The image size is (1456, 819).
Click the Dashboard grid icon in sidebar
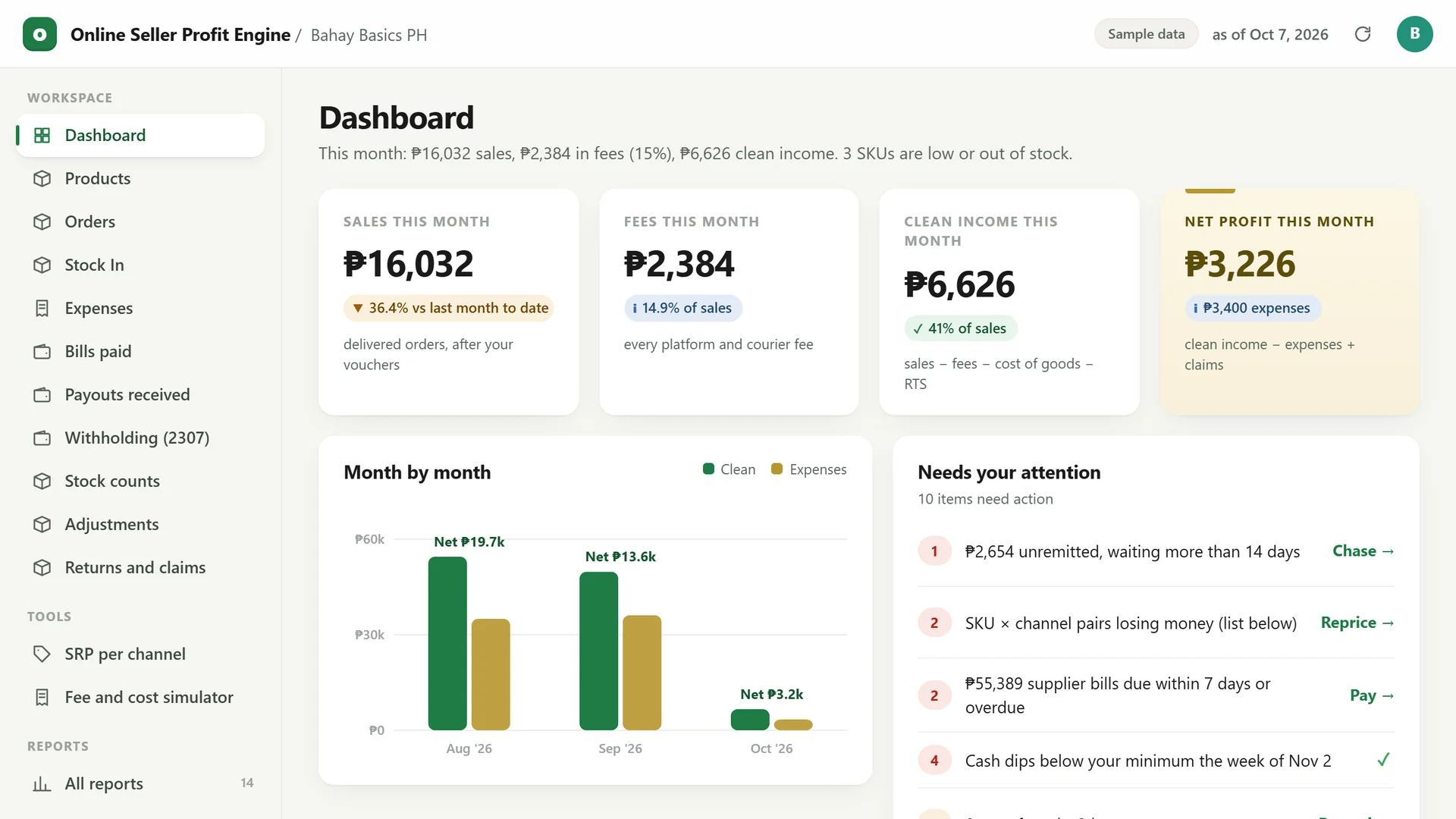point(42,135)
